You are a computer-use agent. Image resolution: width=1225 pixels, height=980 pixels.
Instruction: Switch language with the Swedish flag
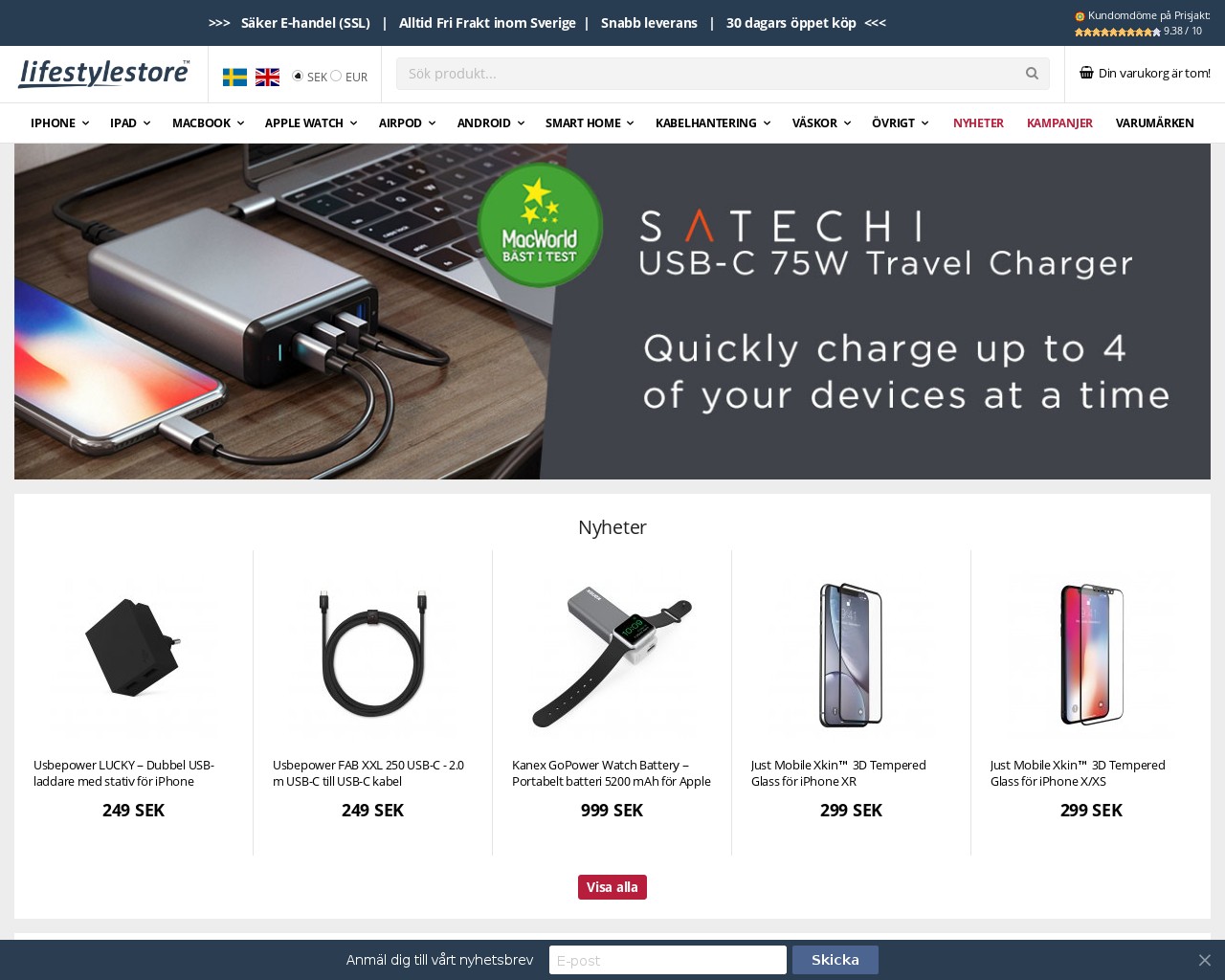coord(234,78)
